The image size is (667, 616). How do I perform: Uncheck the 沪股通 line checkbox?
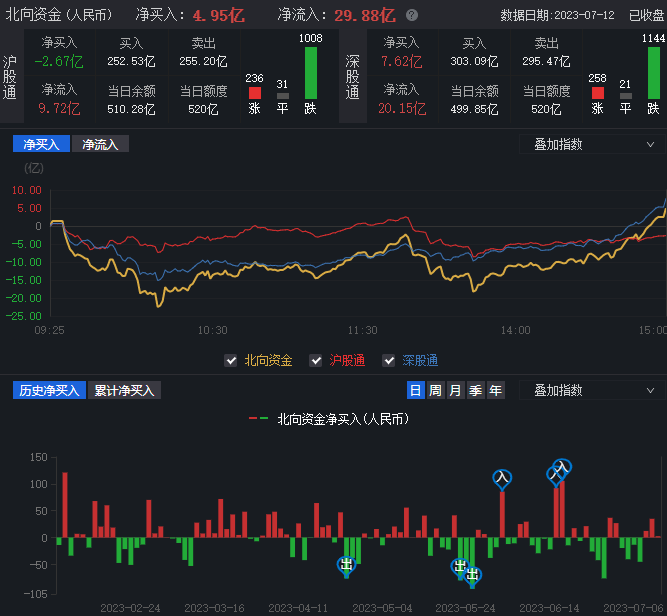(317, 360)
